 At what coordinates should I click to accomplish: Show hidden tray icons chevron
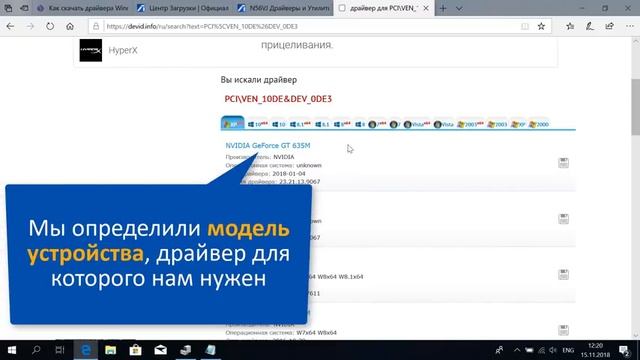click(517, 350)
